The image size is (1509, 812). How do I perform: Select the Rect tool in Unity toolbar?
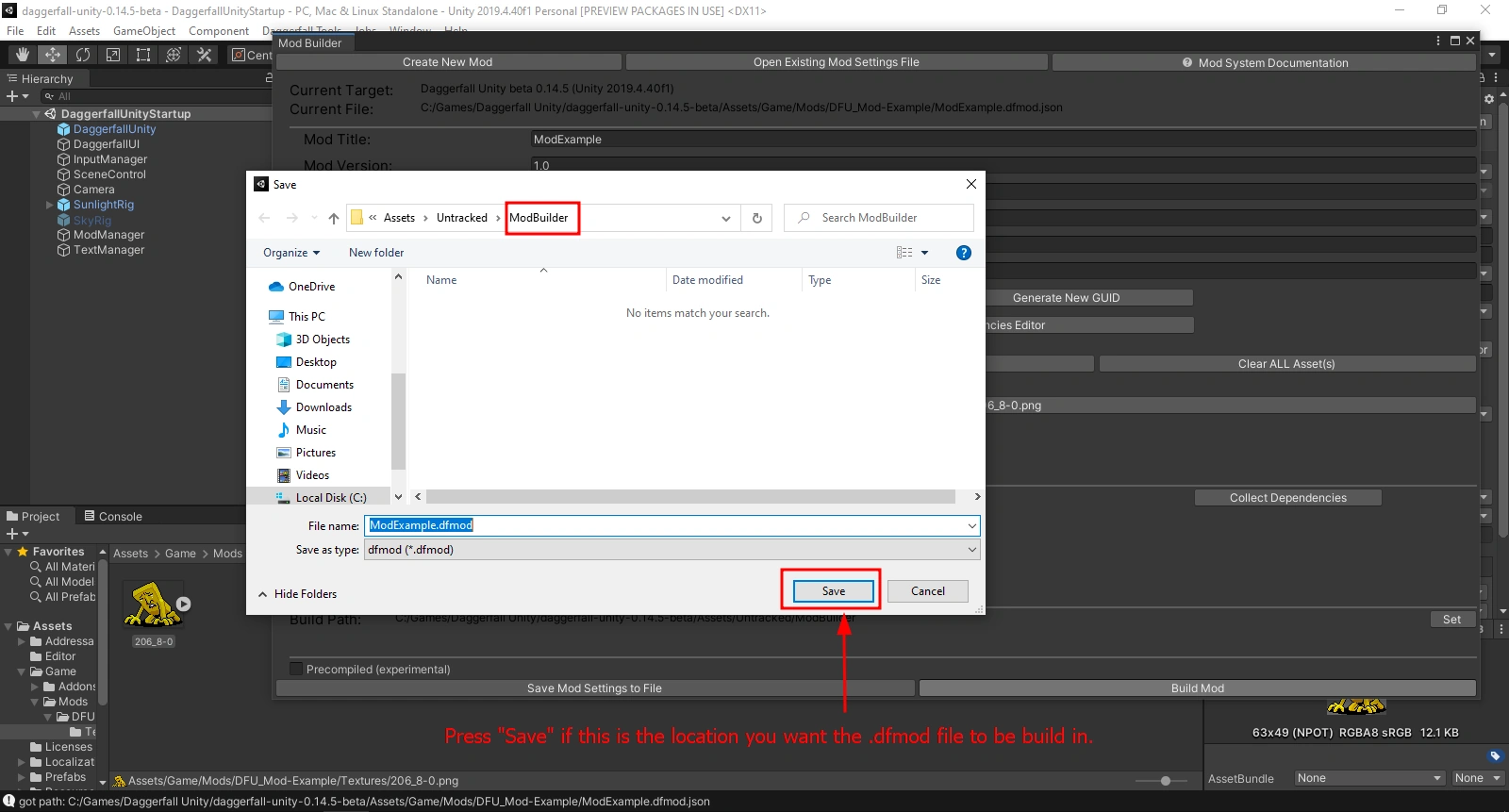(x=143, y=55)
